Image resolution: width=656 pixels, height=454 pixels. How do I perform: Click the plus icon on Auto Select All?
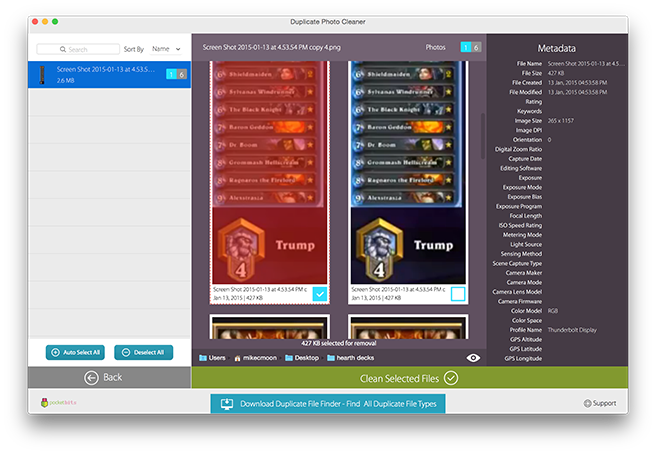(55, 352)
